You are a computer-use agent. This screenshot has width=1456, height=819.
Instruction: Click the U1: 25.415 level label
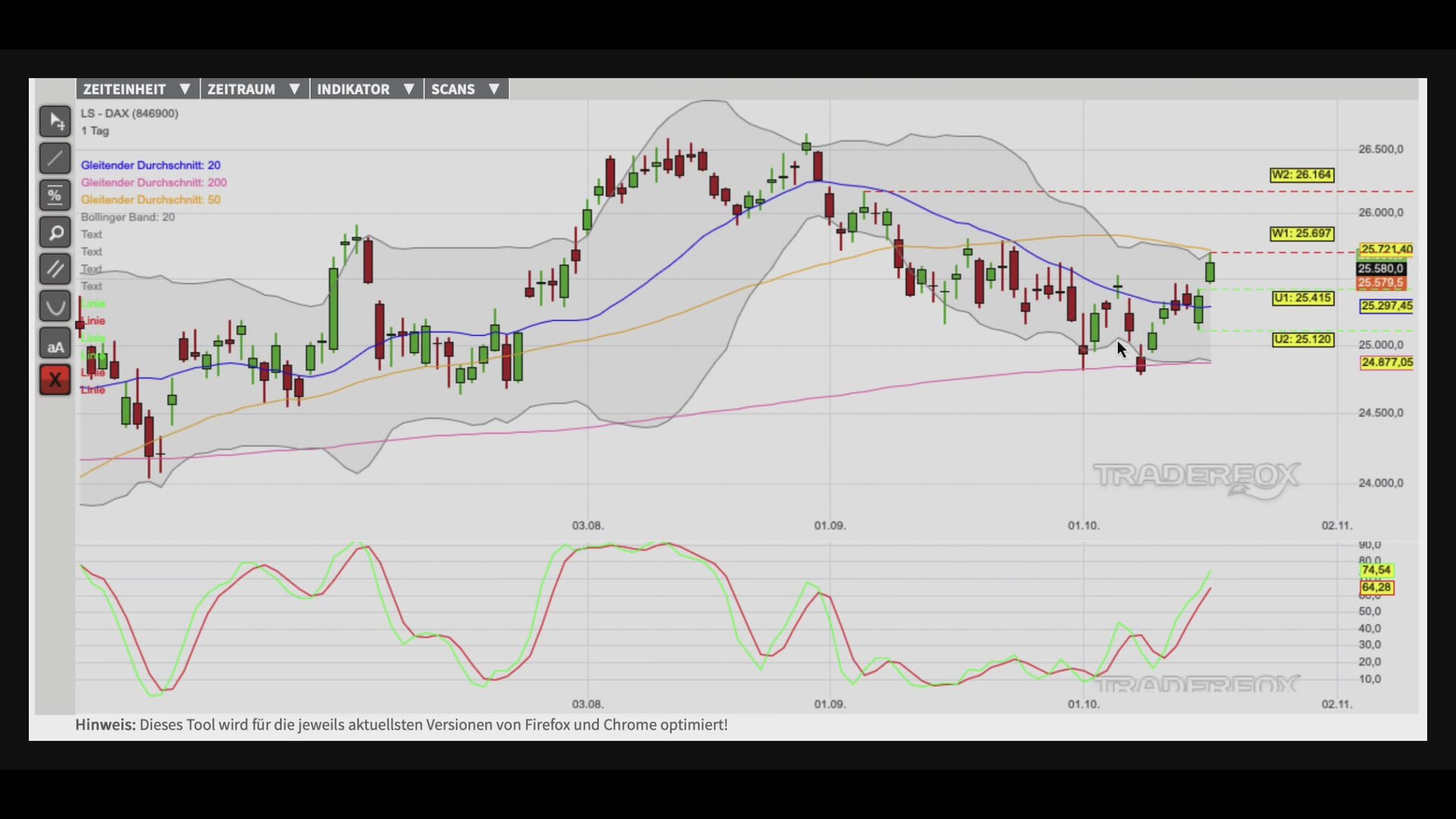click(x=1303, y=298)
